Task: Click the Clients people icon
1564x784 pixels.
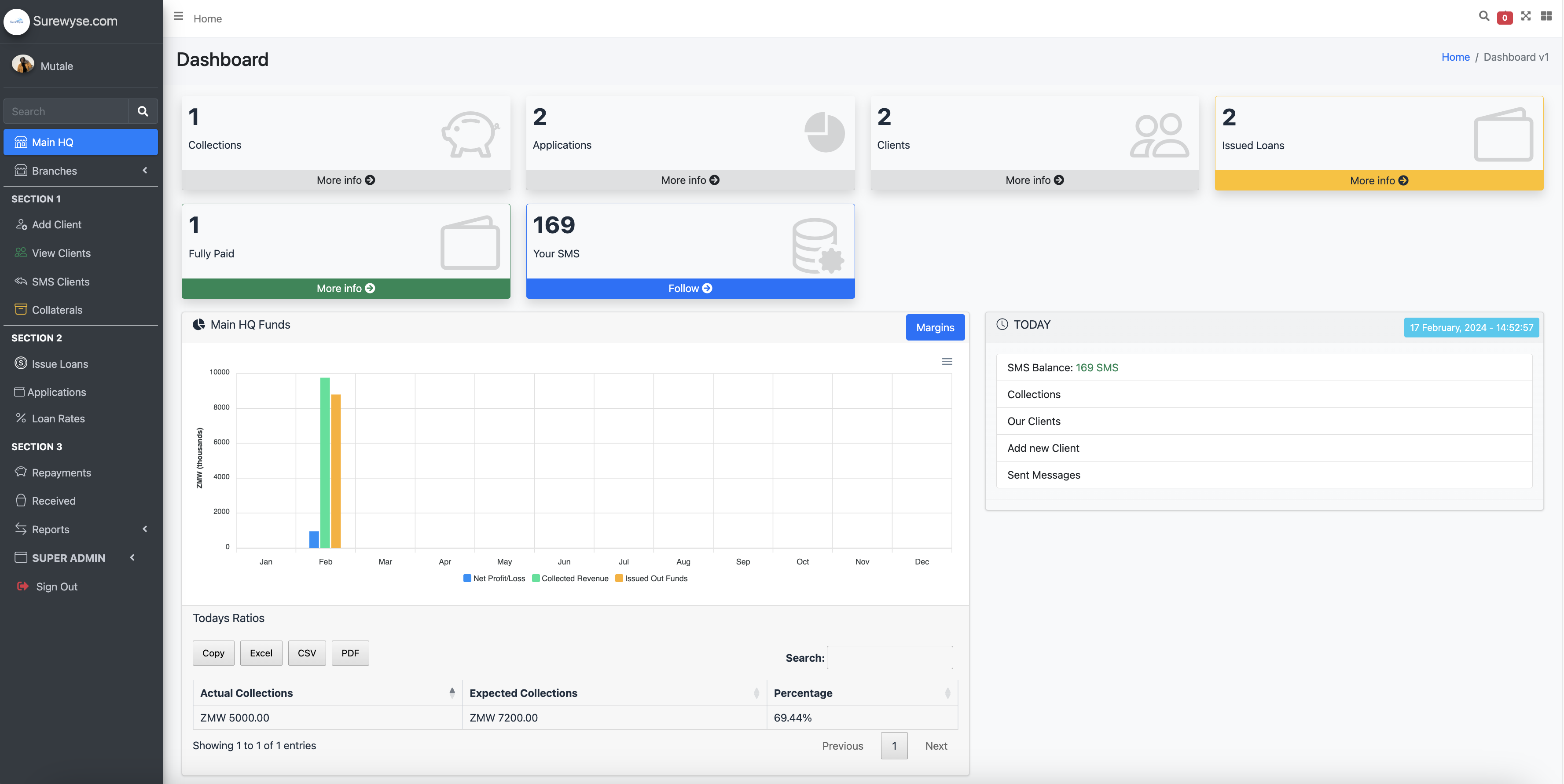Action: coord(1159,136)
